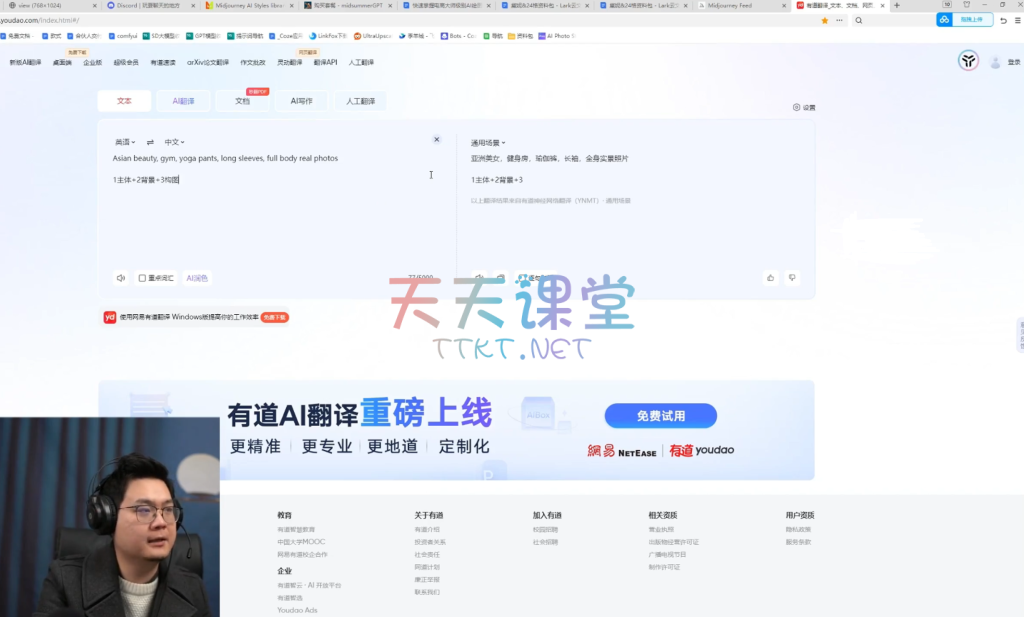Expand the 英语 source language dropdown
The height and width of the screenshot is (617, 1024).
pos(123,142)
